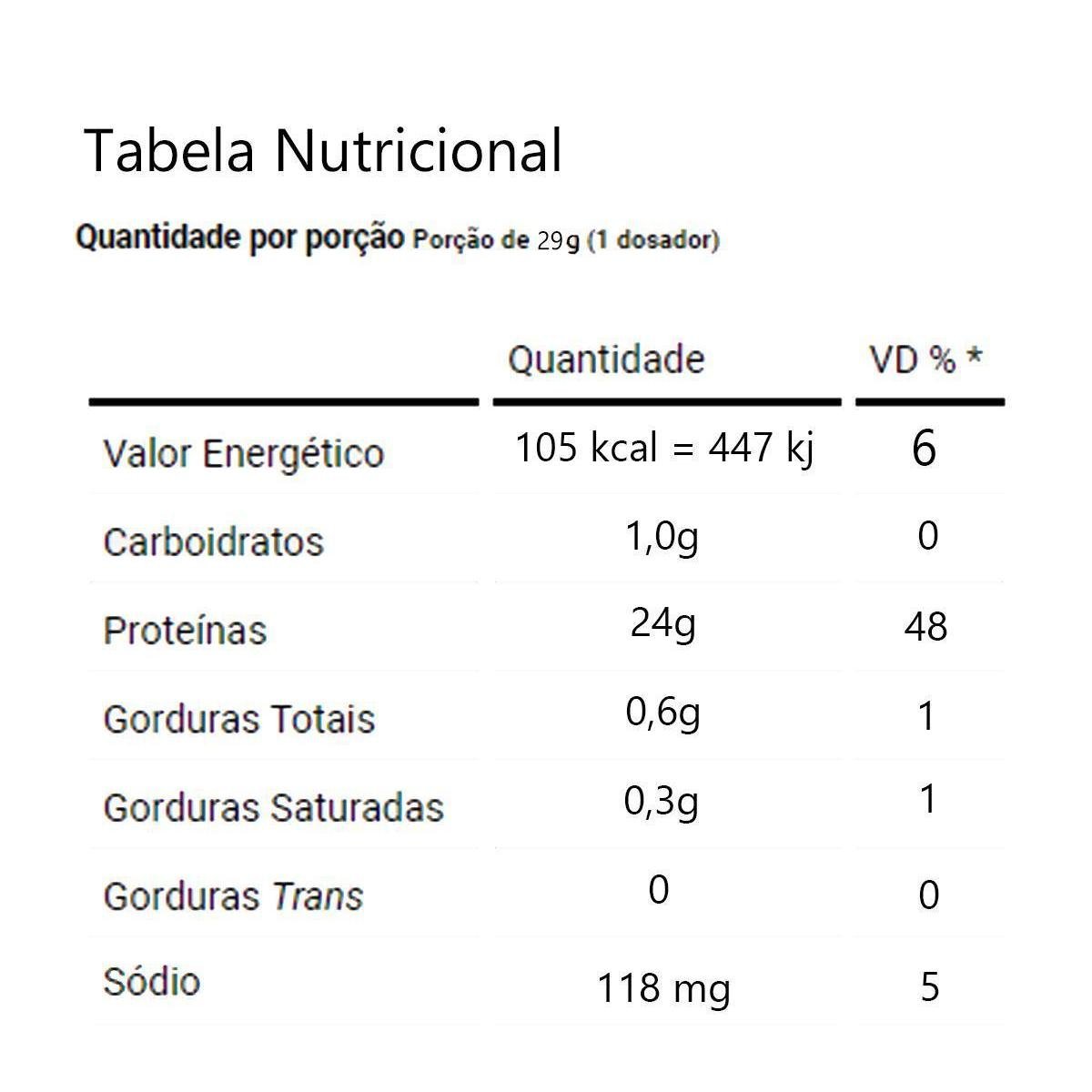Select the 118 mg sodium quantity
This screenshot has height=1092, width=1092.
[663, 988]
